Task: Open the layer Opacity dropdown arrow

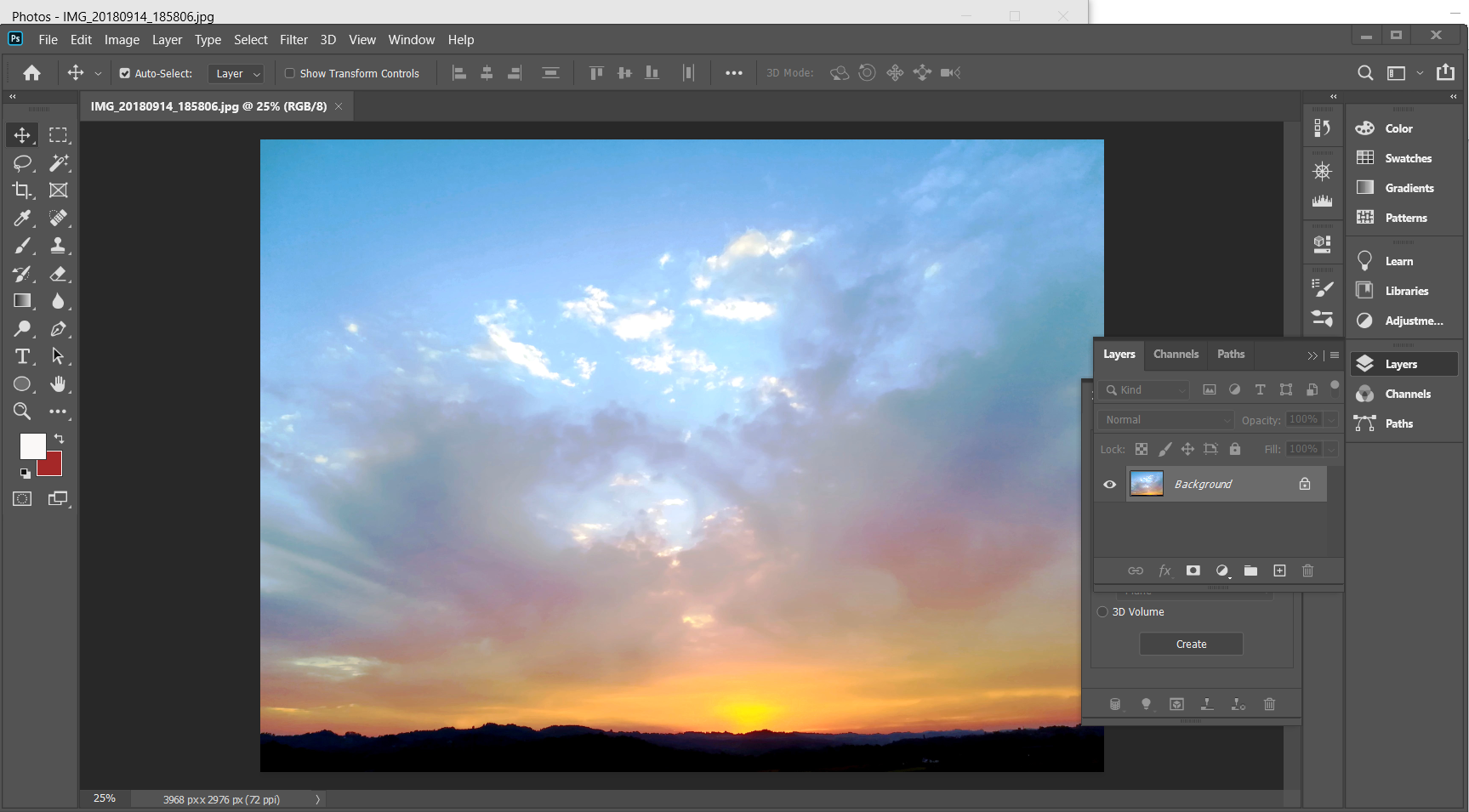Action: tap(1331, 420)
